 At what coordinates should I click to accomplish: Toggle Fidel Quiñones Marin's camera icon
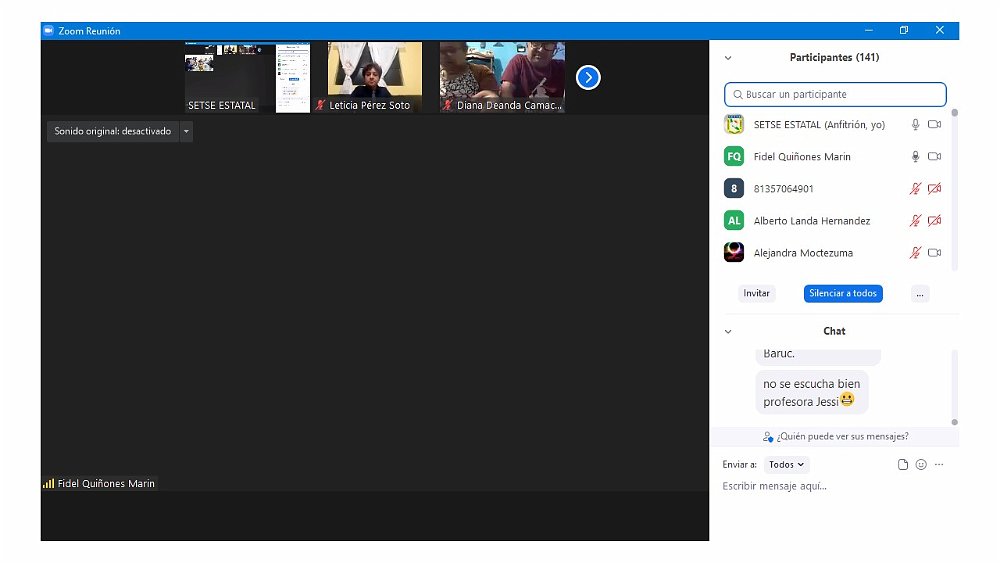click(934, 157)
